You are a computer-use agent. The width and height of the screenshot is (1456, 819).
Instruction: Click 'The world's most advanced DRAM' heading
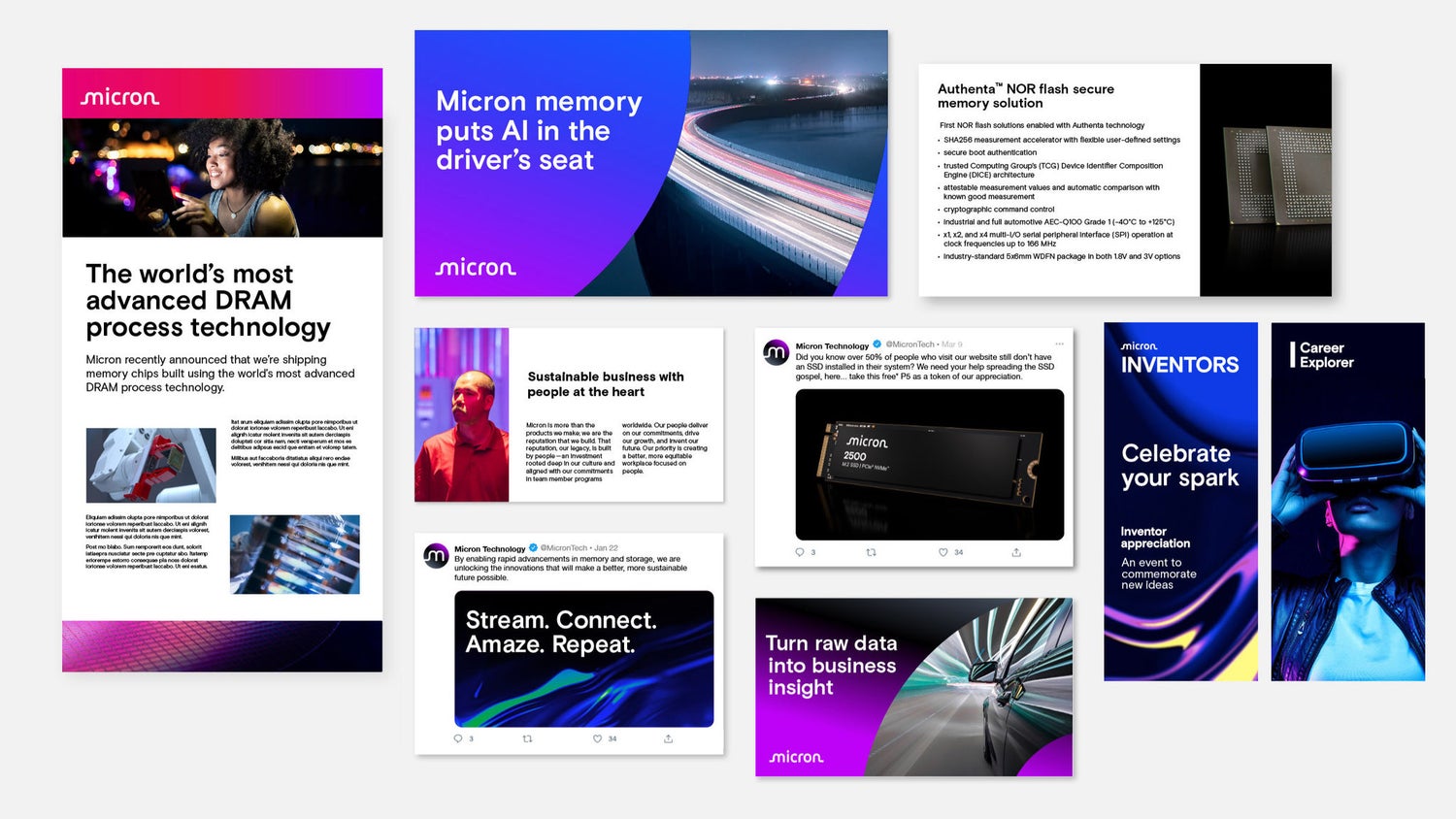(x=208, y=301)
